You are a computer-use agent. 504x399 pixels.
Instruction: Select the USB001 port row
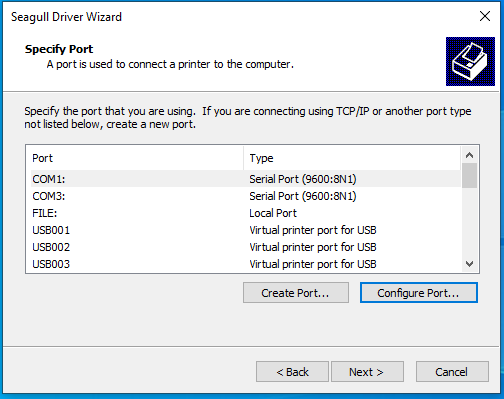246,230
